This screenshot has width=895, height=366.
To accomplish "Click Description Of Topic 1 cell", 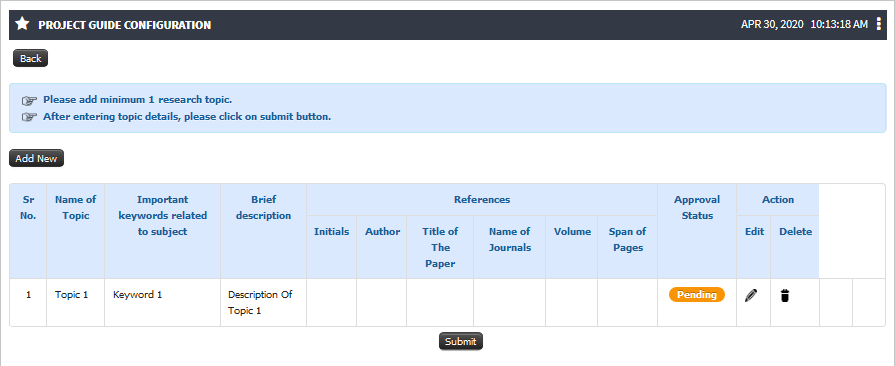I will pyautogui.click(x=264, y=303).
